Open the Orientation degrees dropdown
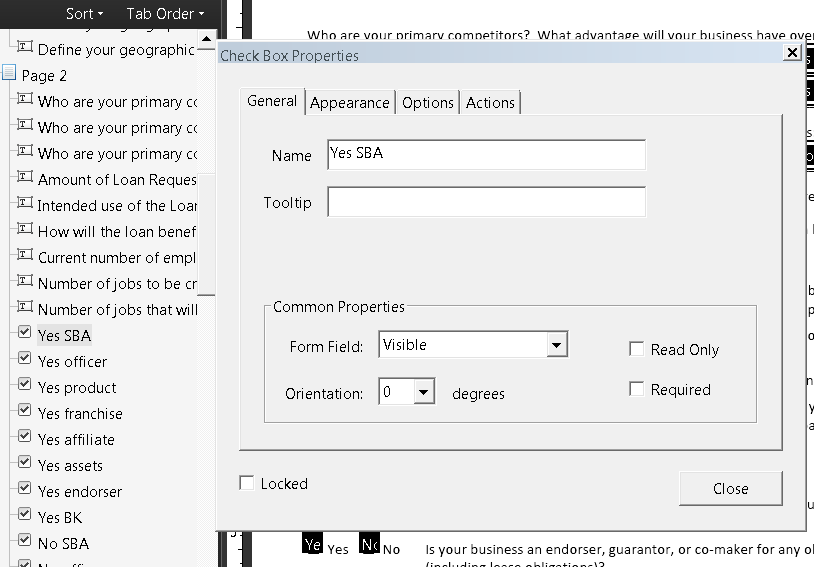This screenshot has width=814, height=567. 424,392
